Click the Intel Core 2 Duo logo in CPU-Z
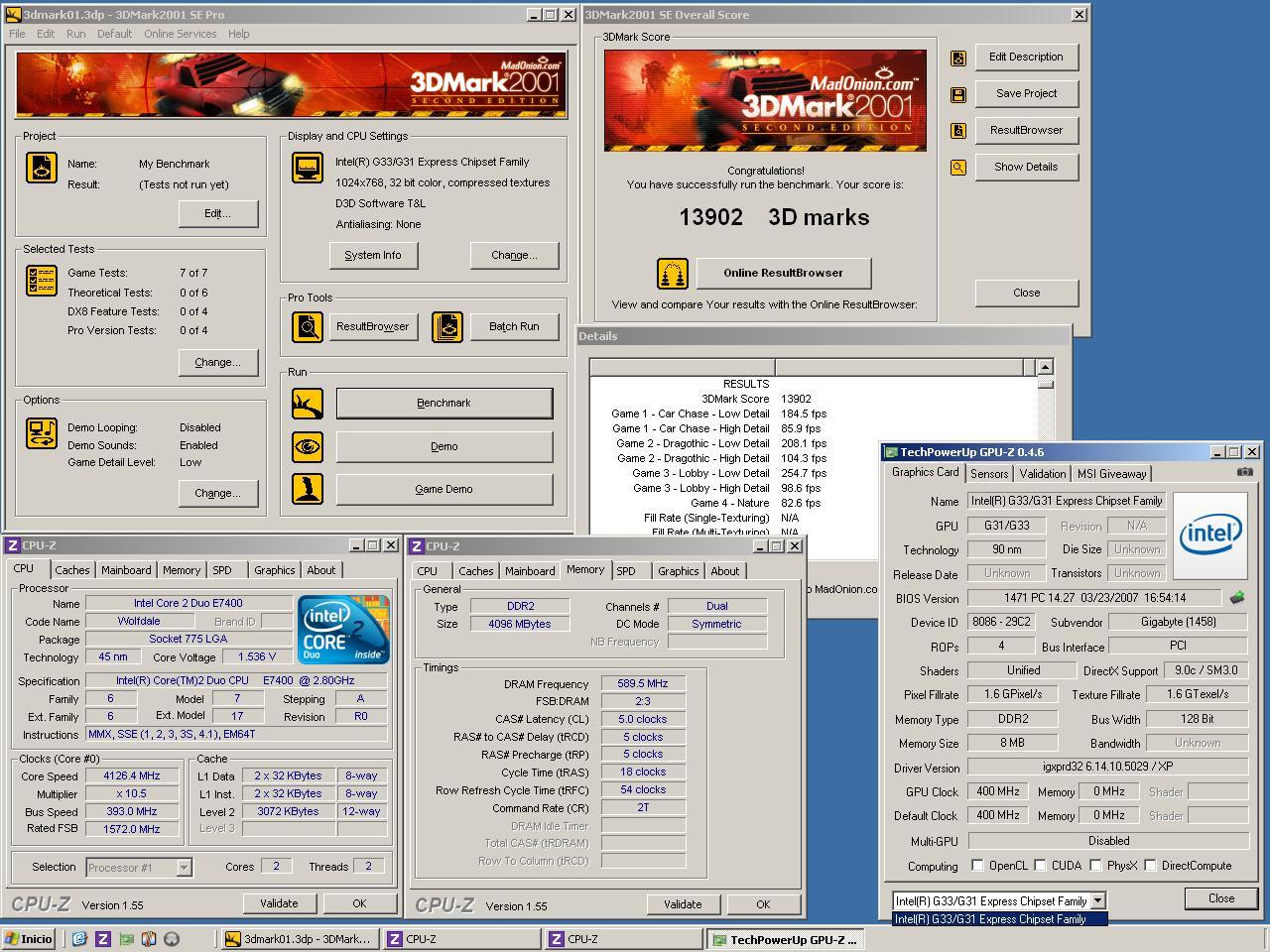Image resolution: width=1270 pixels, height=952 pixels. (x=343, y=629)
